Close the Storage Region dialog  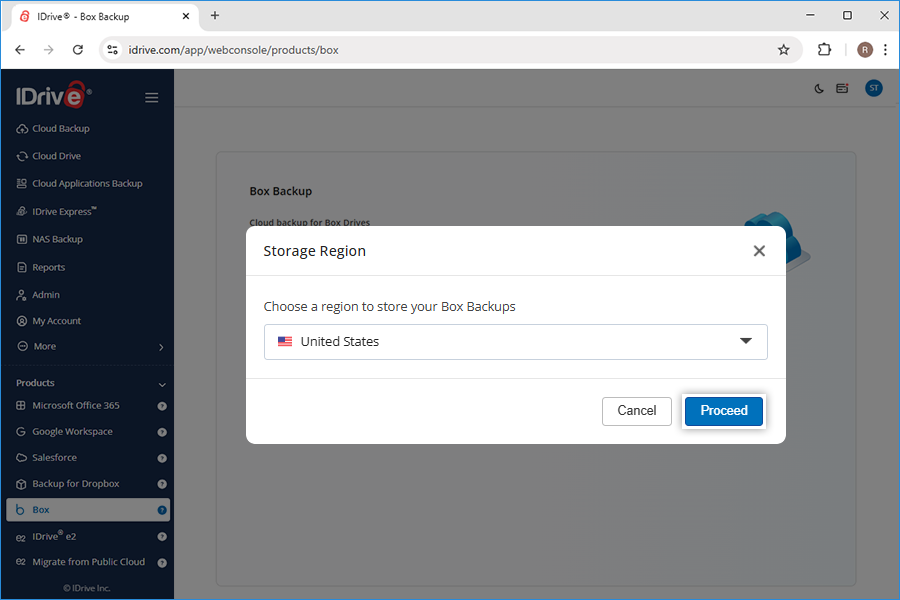coord(759,251)
